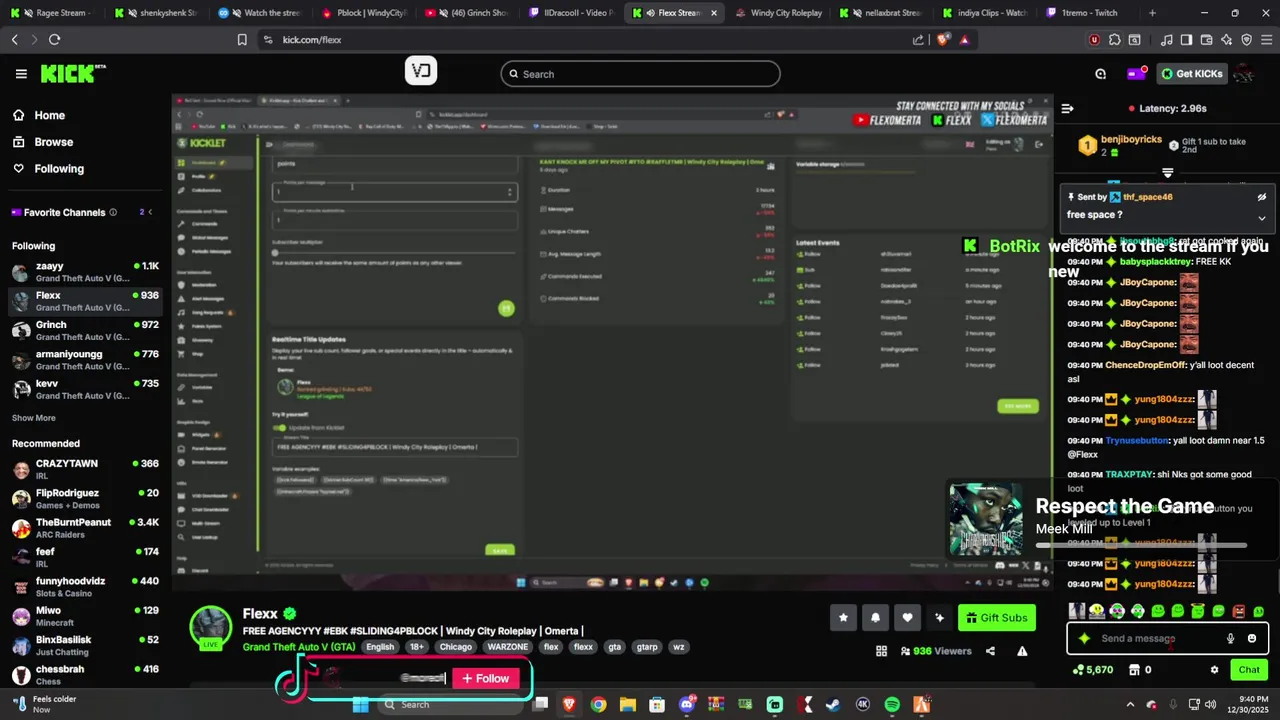Open funnyhoodvidz recommended channel
This screenshot has height=720, width=1280.
[x=85, y=587]
